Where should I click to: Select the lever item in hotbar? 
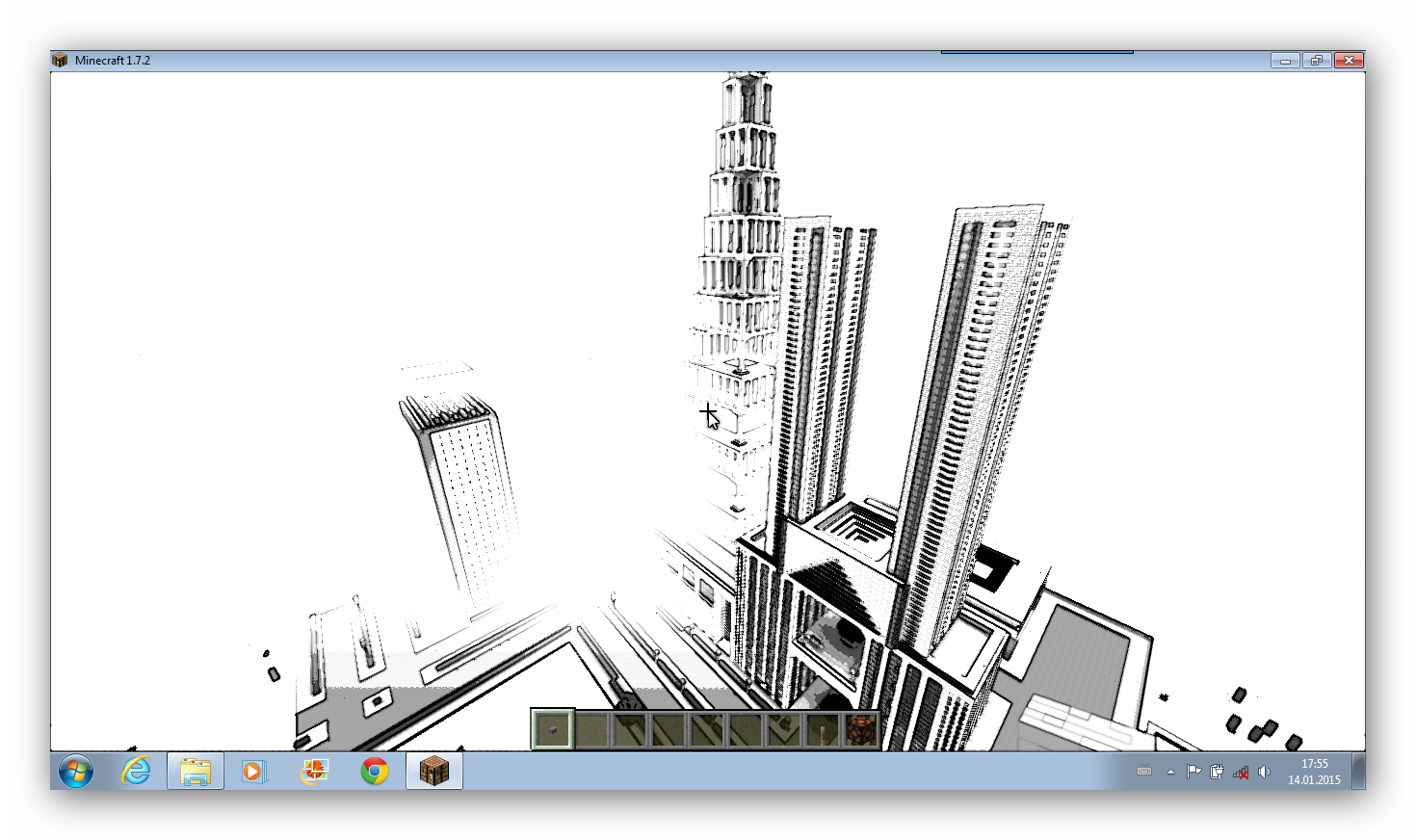click(x=822, y=729)
